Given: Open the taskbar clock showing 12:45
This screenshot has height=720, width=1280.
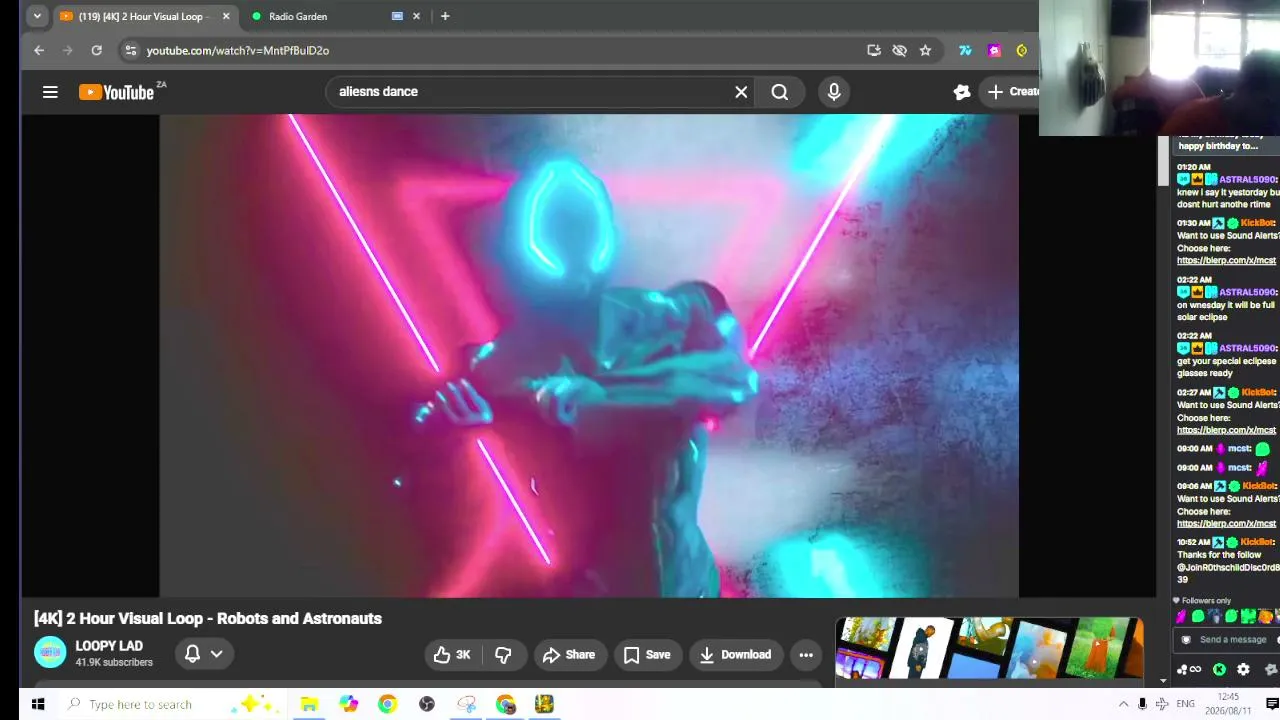Looking at the screenshot, I should tap(1229, 703).
